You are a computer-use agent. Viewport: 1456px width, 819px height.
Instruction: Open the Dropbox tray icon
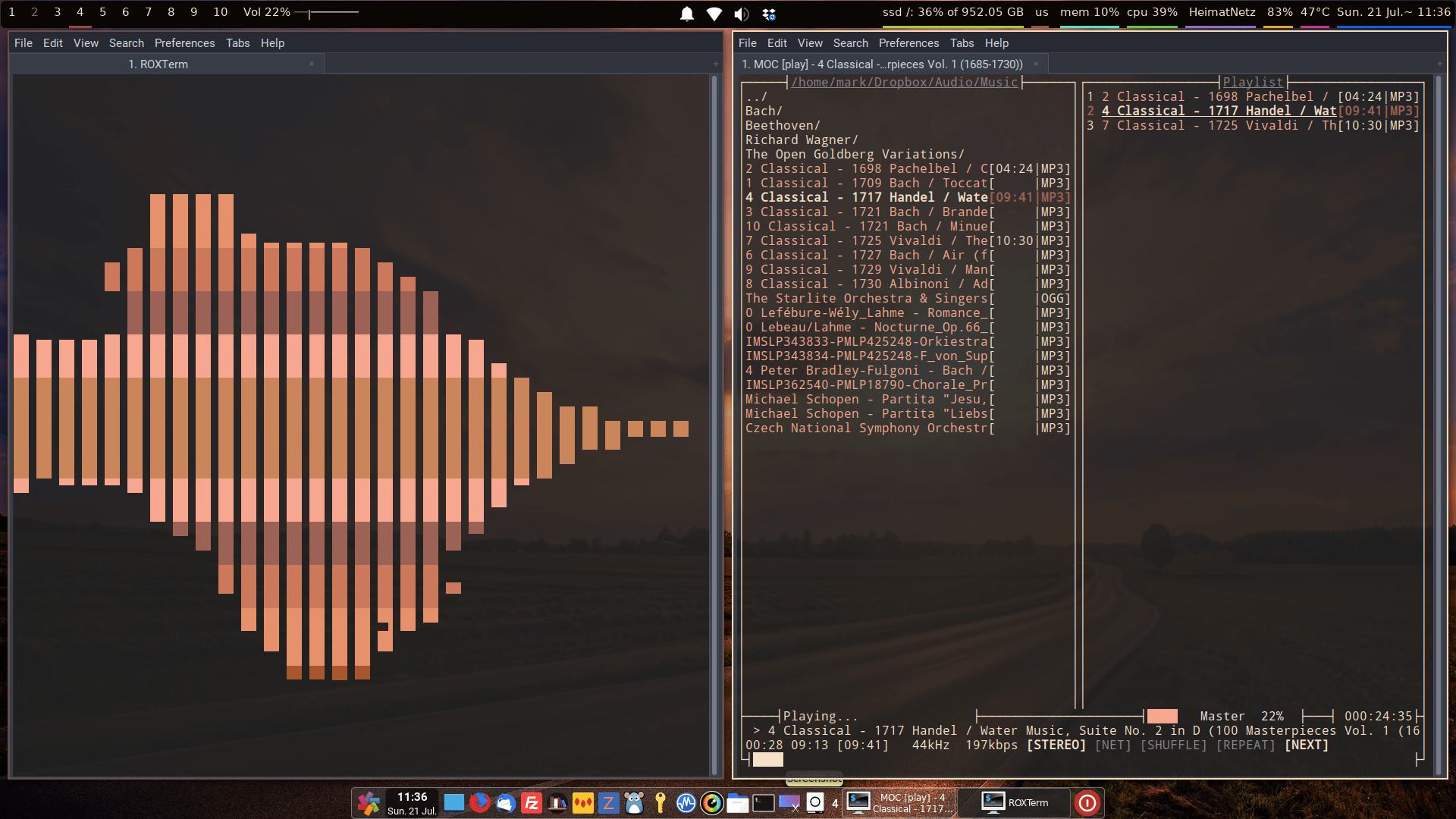pyautogui.click(x=769, y=14)
